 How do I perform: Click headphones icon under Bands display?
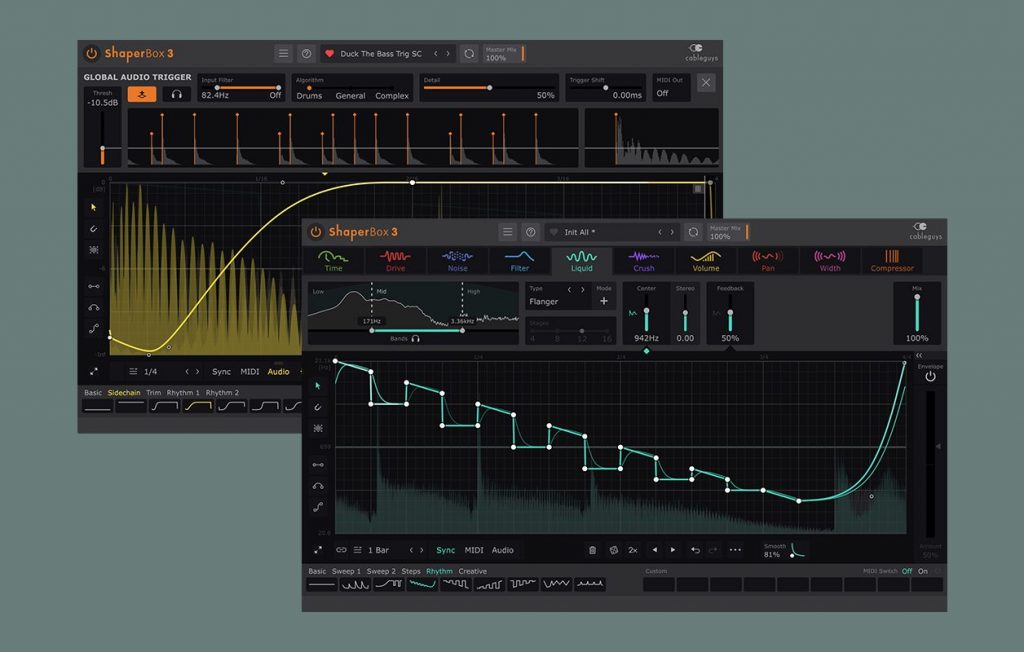pyautogui.click(x=415, y=339)
